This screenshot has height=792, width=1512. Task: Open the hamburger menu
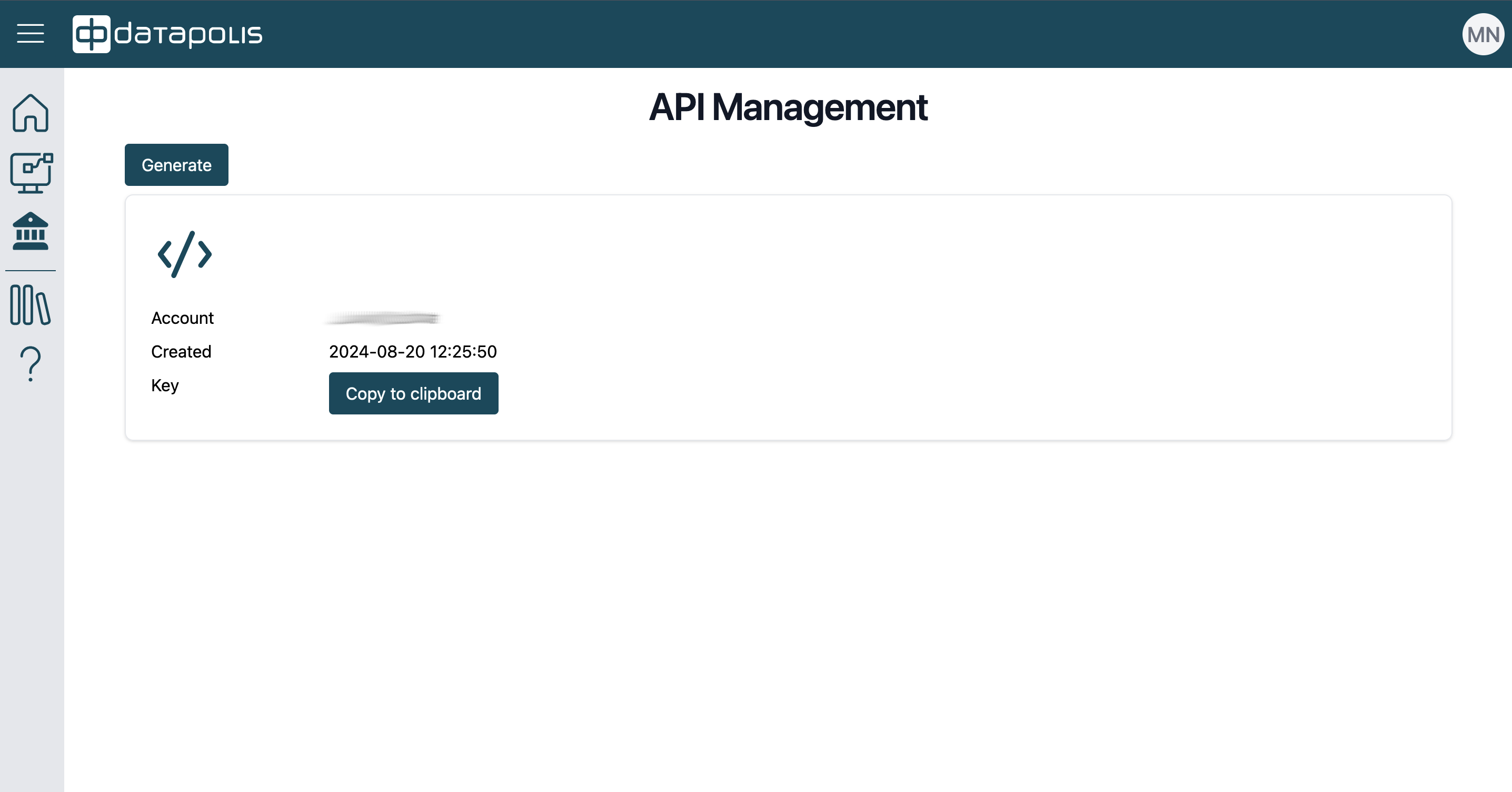coord(31,34)
